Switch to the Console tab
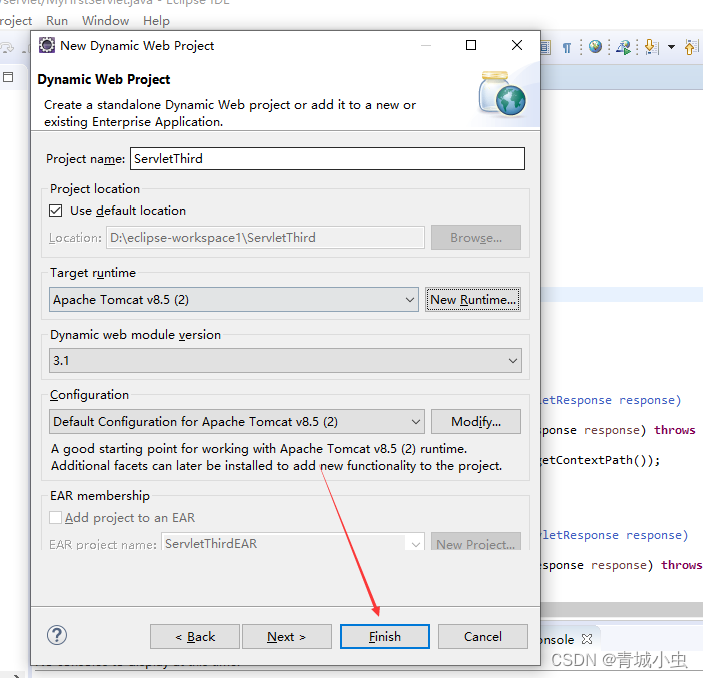The height and width of the screenshot is (678, 703). (x=558, y=639)
